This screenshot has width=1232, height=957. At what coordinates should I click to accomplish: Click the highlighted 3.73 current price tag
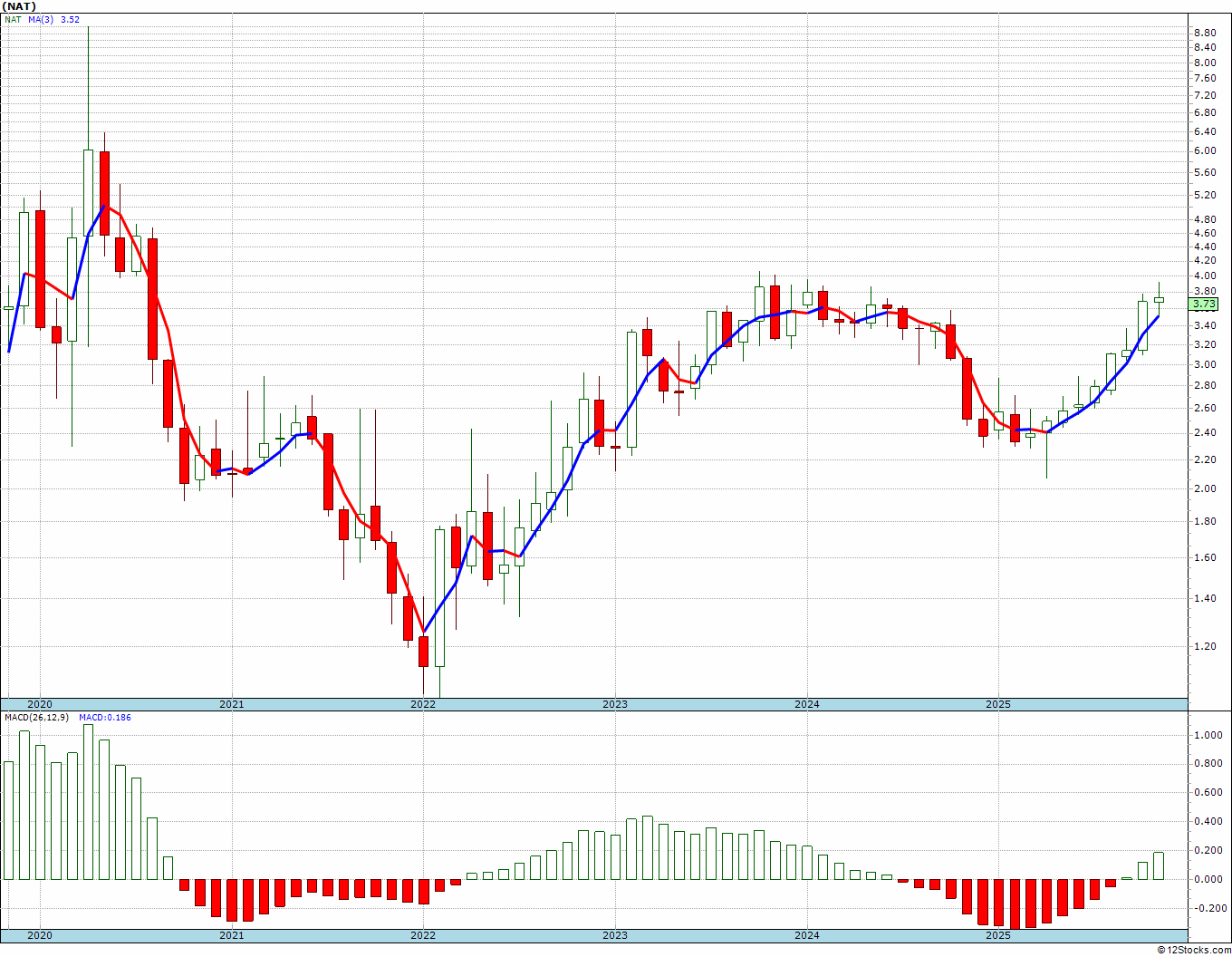pos(1205,304)
